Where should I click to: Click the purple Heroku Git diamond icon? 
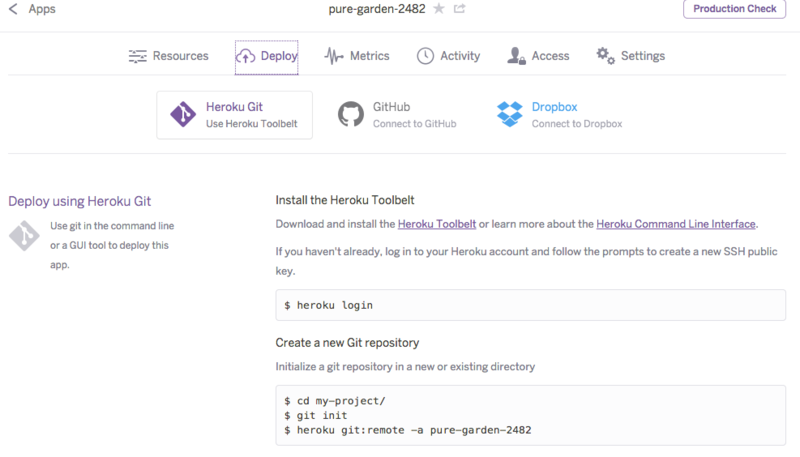(183, 114)
